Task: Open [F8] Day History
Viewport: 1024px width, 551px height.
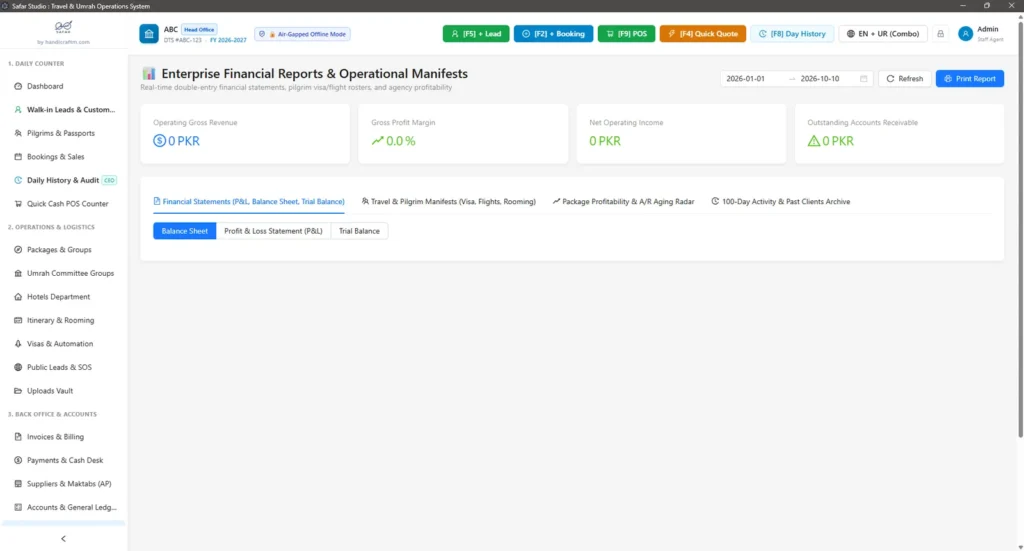Action: point(792,34)
